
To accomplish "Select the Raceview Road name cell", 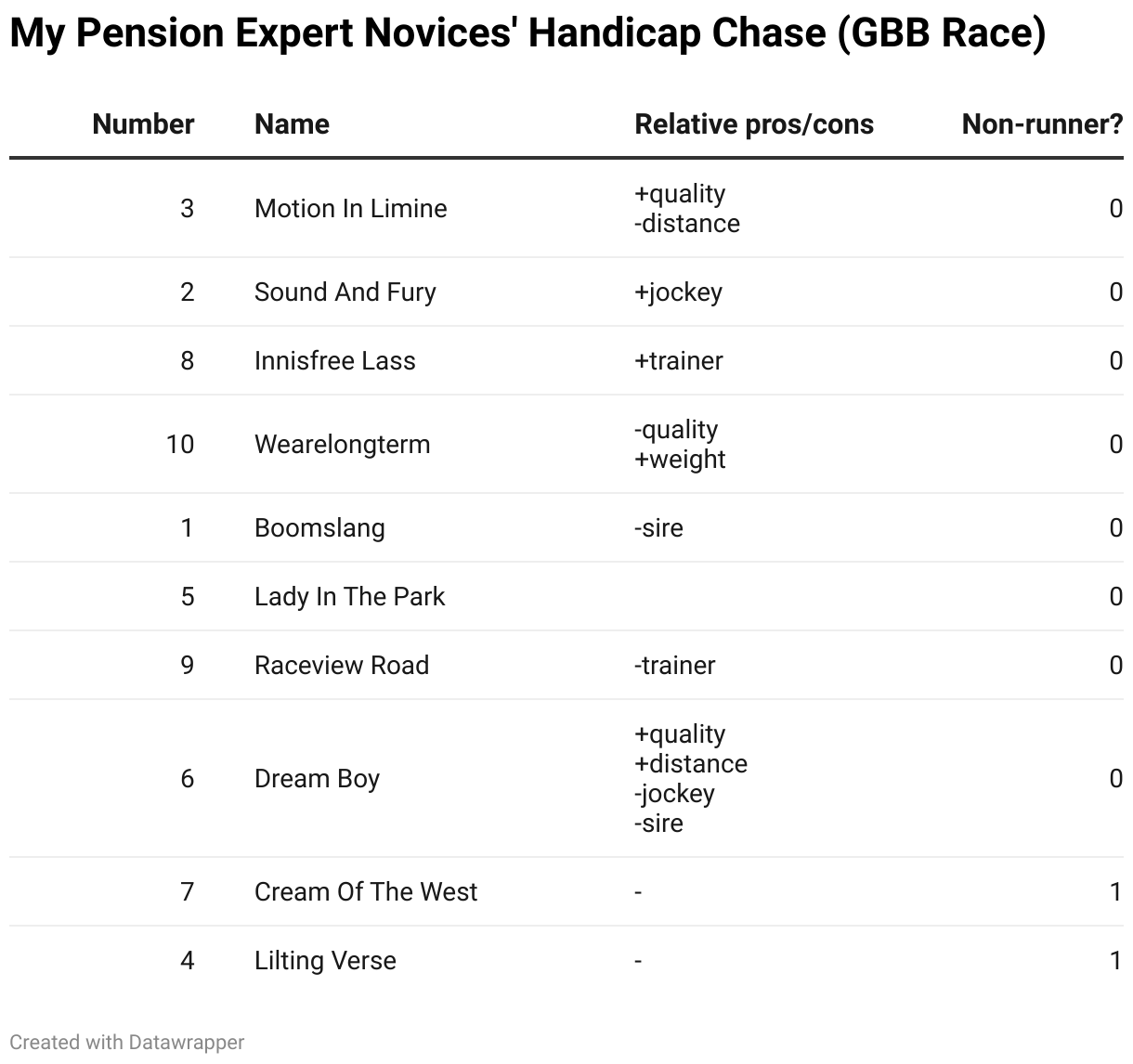I will click(x=341, y=666).
